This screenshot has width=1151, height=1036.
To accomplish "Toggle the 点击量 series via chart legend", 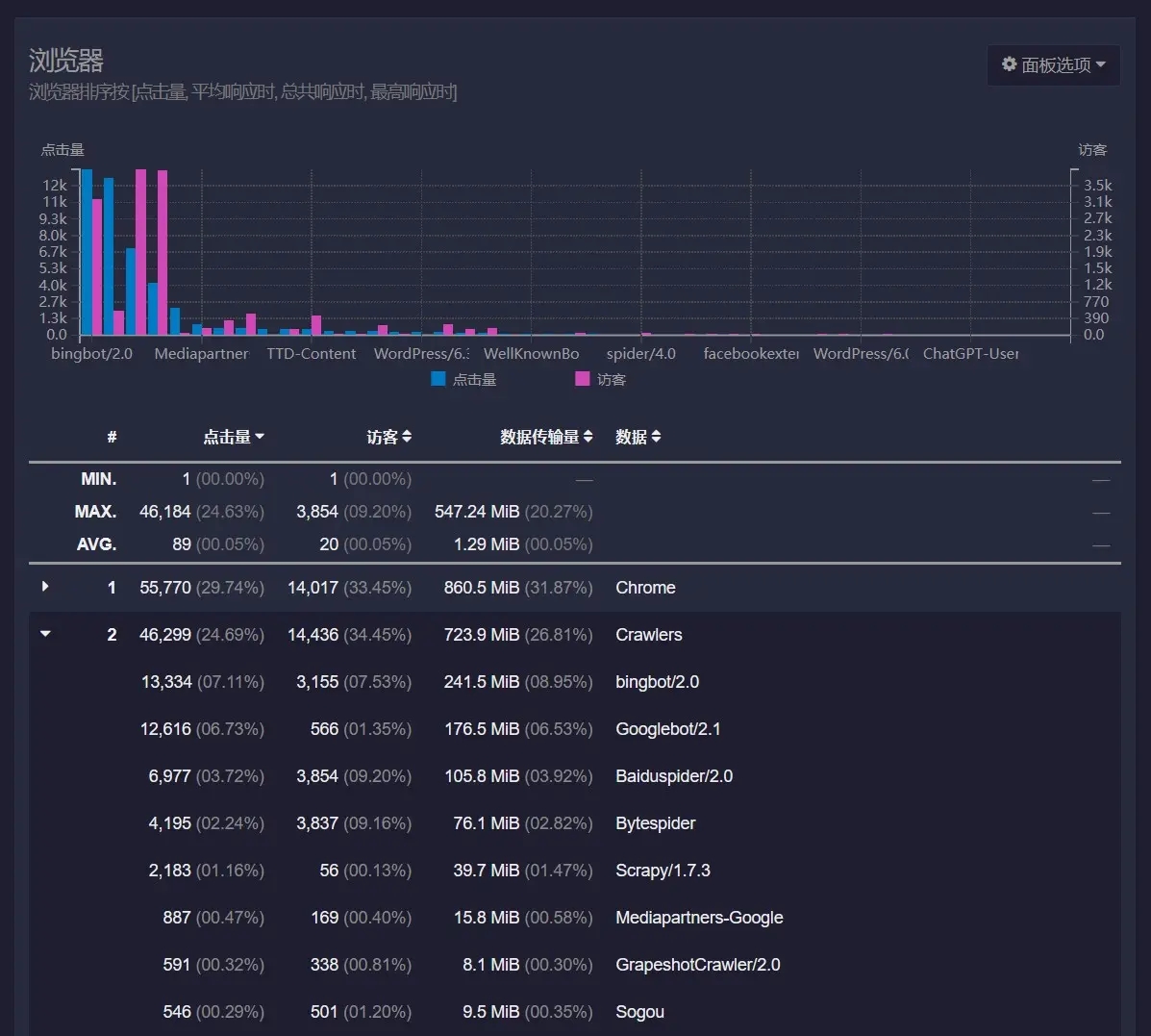I will click(463, 378).
